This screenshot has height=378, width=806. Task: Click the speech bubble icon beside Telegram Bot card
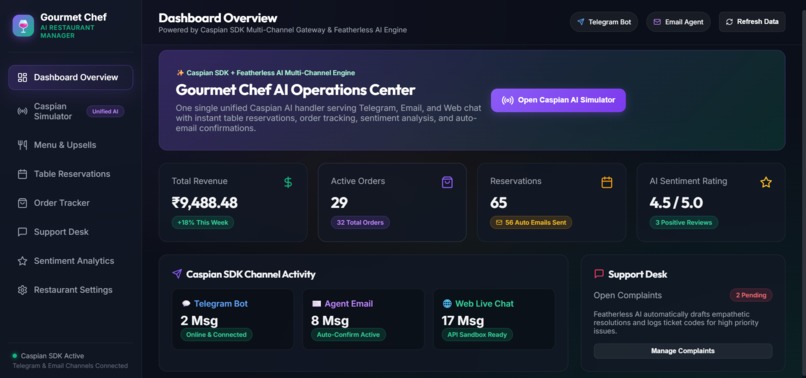(186, 304)
